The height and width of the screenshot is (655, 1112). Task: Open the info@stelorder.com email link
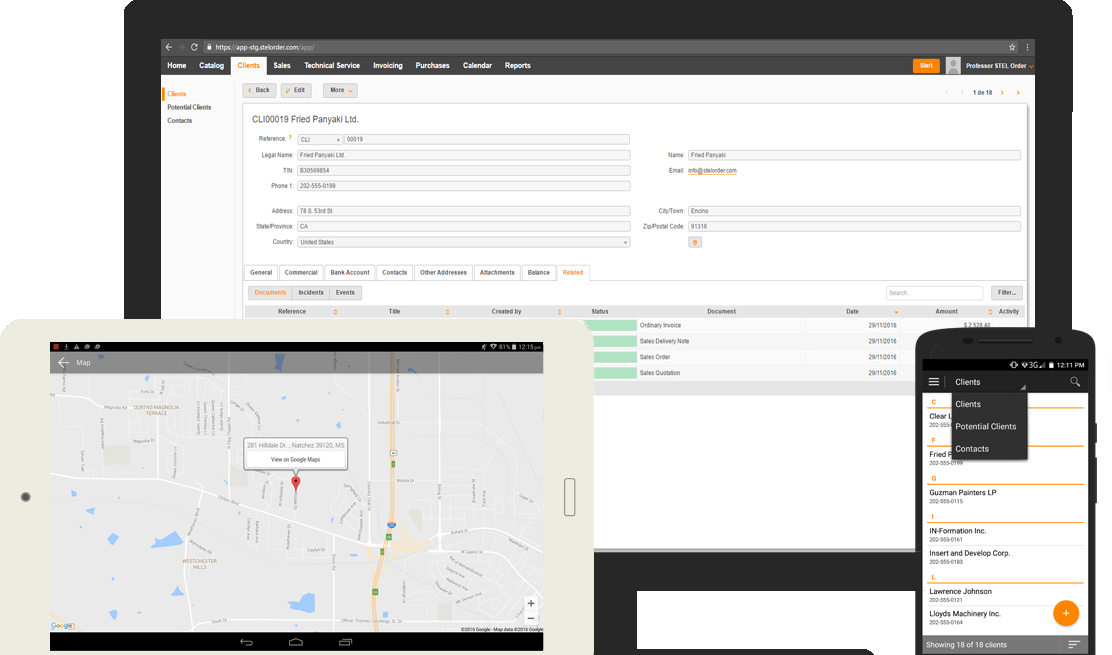(712, 171)
